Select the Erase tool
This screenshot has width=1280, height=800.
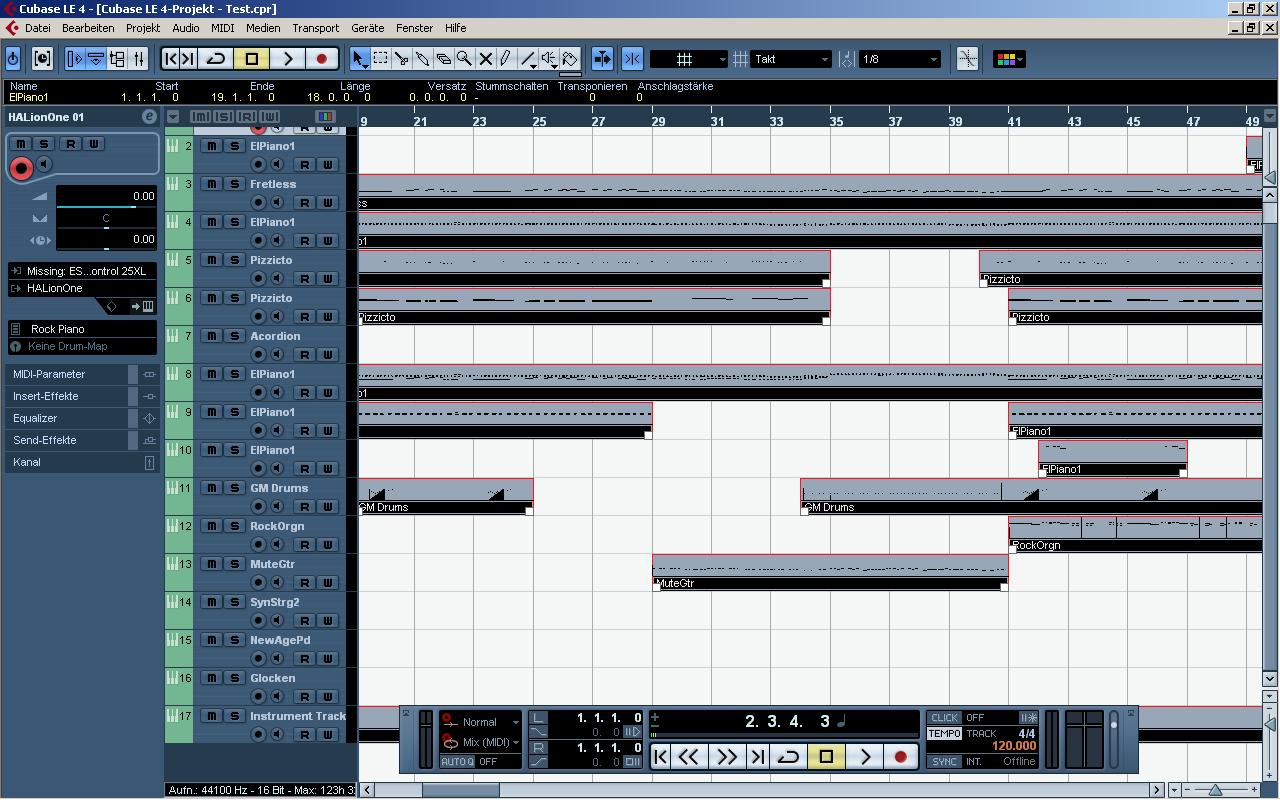(x=444, y=59)
